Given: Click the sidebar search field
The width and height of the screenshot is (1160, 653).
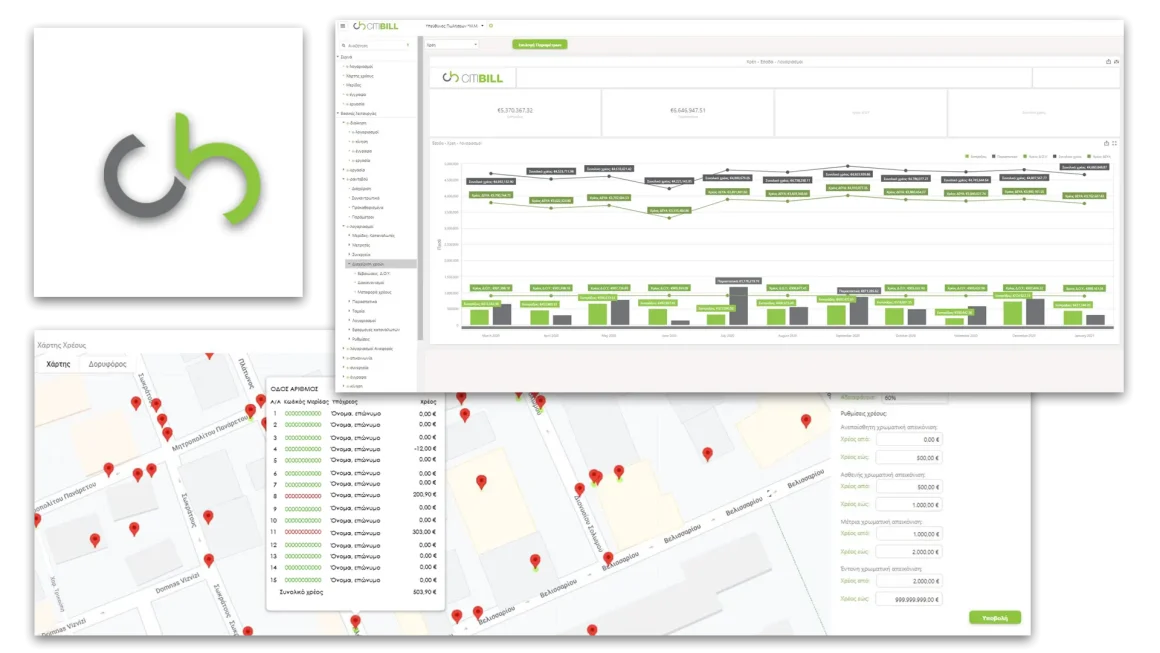Looking at the screenshot, I should pyautogui.click(x=376, y=46).
